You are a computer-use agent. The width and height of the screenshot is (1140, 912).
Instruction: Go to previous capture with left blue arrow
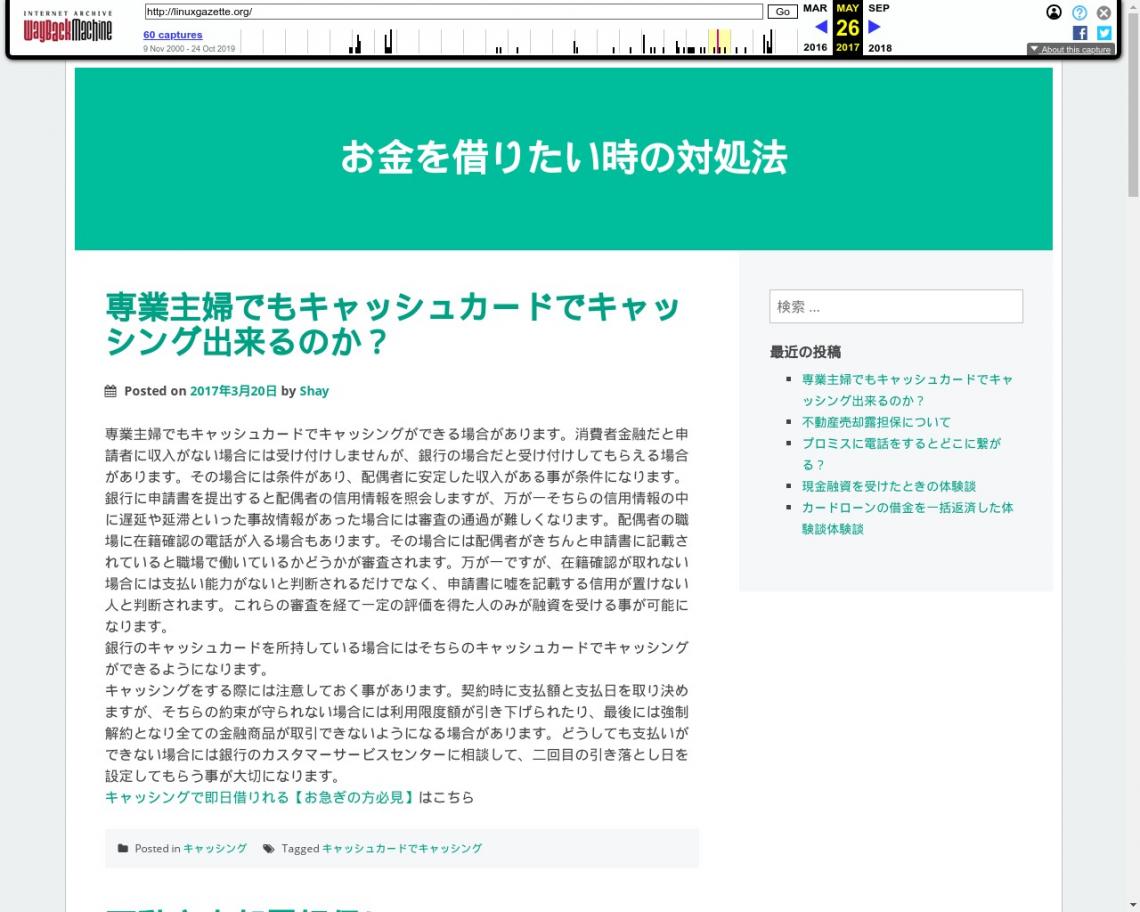pyautogui.click(x=821, y=27)
